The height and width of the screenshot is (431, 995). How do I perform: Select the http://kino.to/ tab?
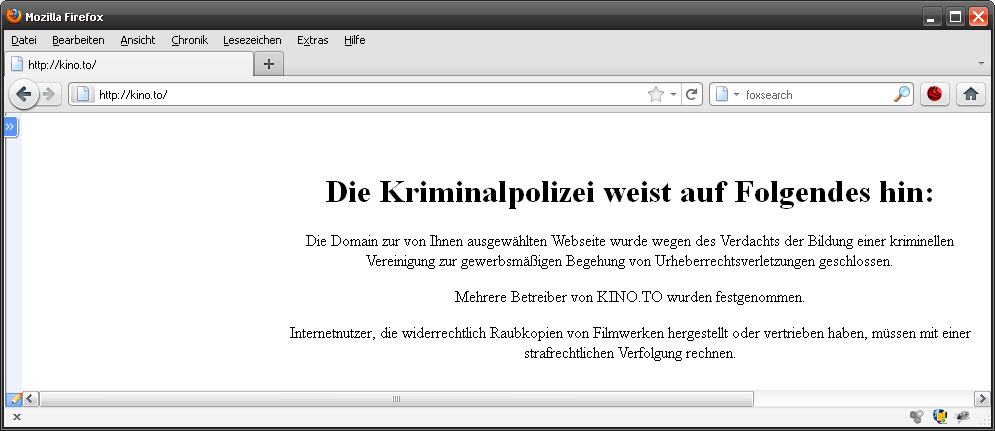point(128,63)
